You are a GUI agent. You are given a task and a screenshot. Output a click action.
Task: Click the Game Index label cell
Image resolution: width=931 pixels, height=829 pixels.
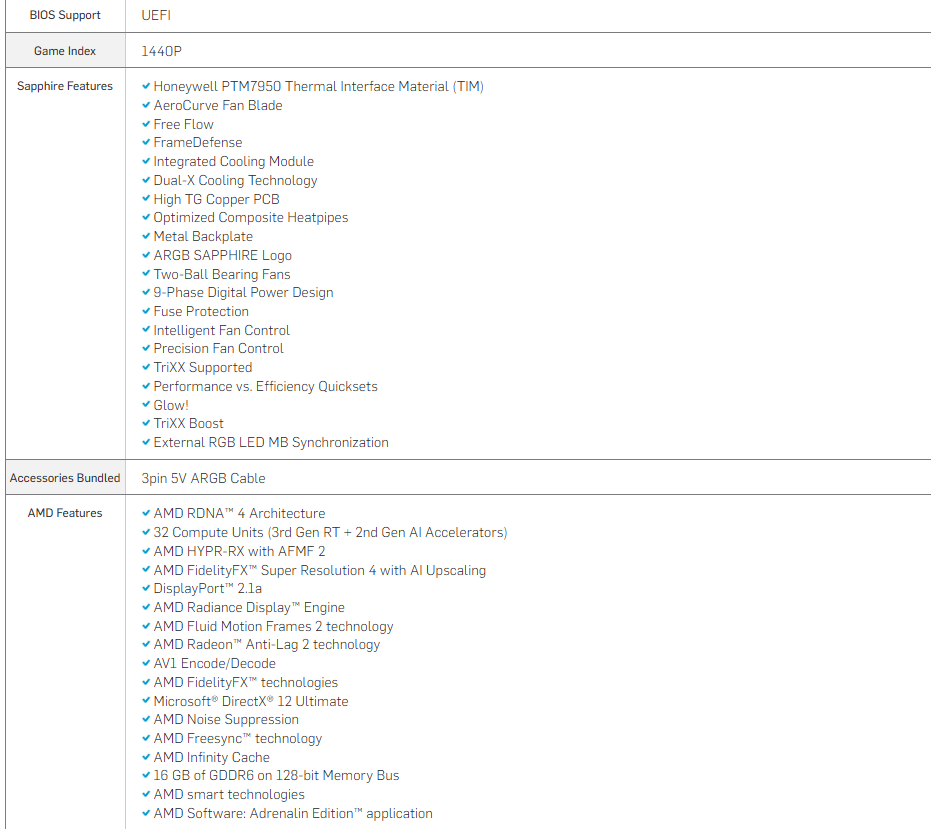65,51
